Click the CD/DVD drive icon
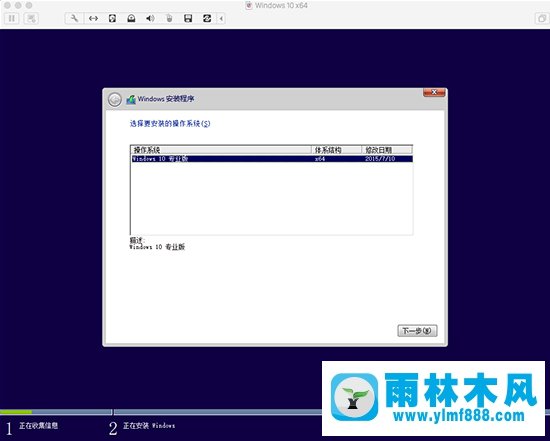 [x=131, y=18]
